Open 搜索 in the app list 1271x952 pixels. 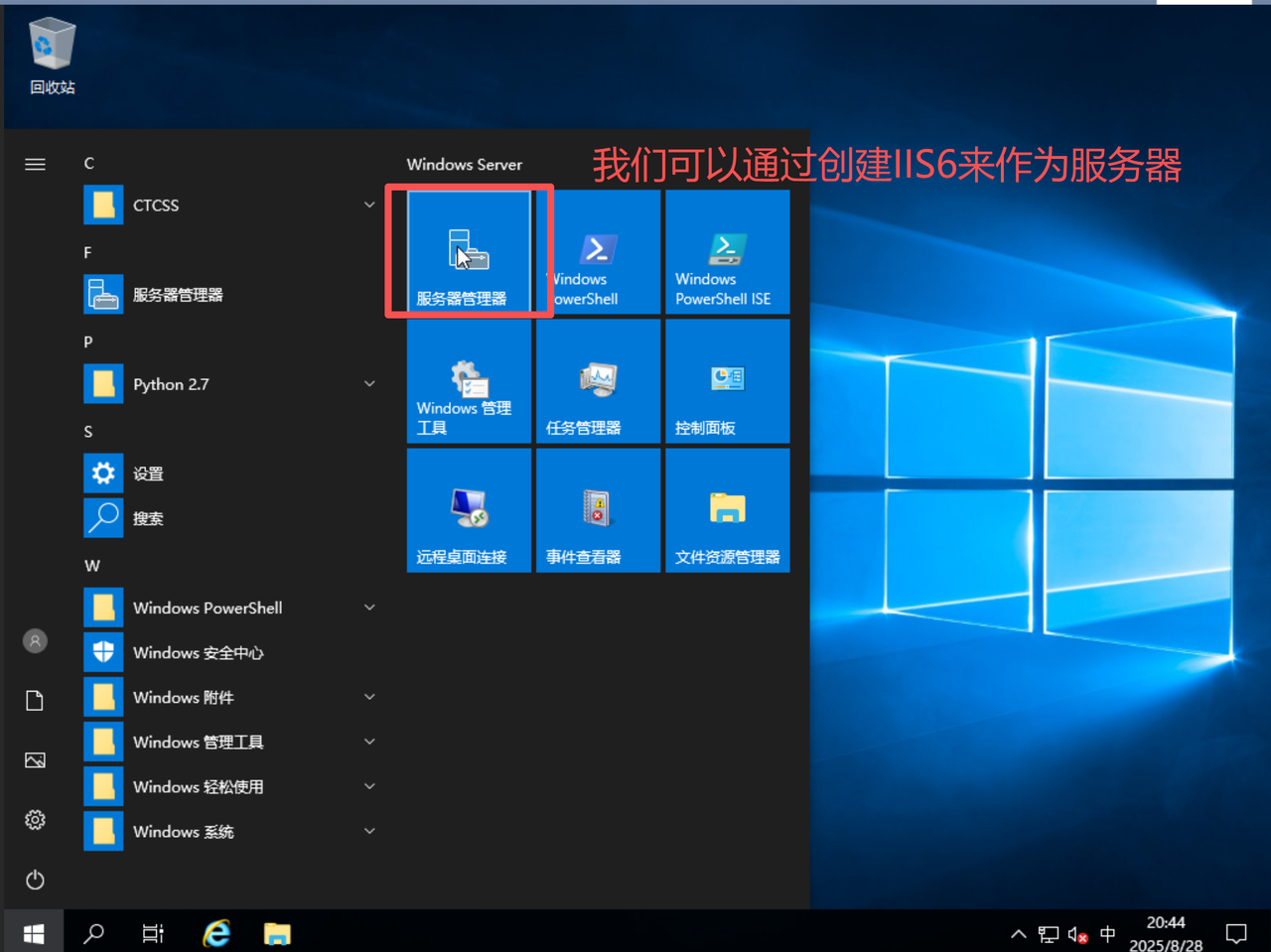pos(231,518)
